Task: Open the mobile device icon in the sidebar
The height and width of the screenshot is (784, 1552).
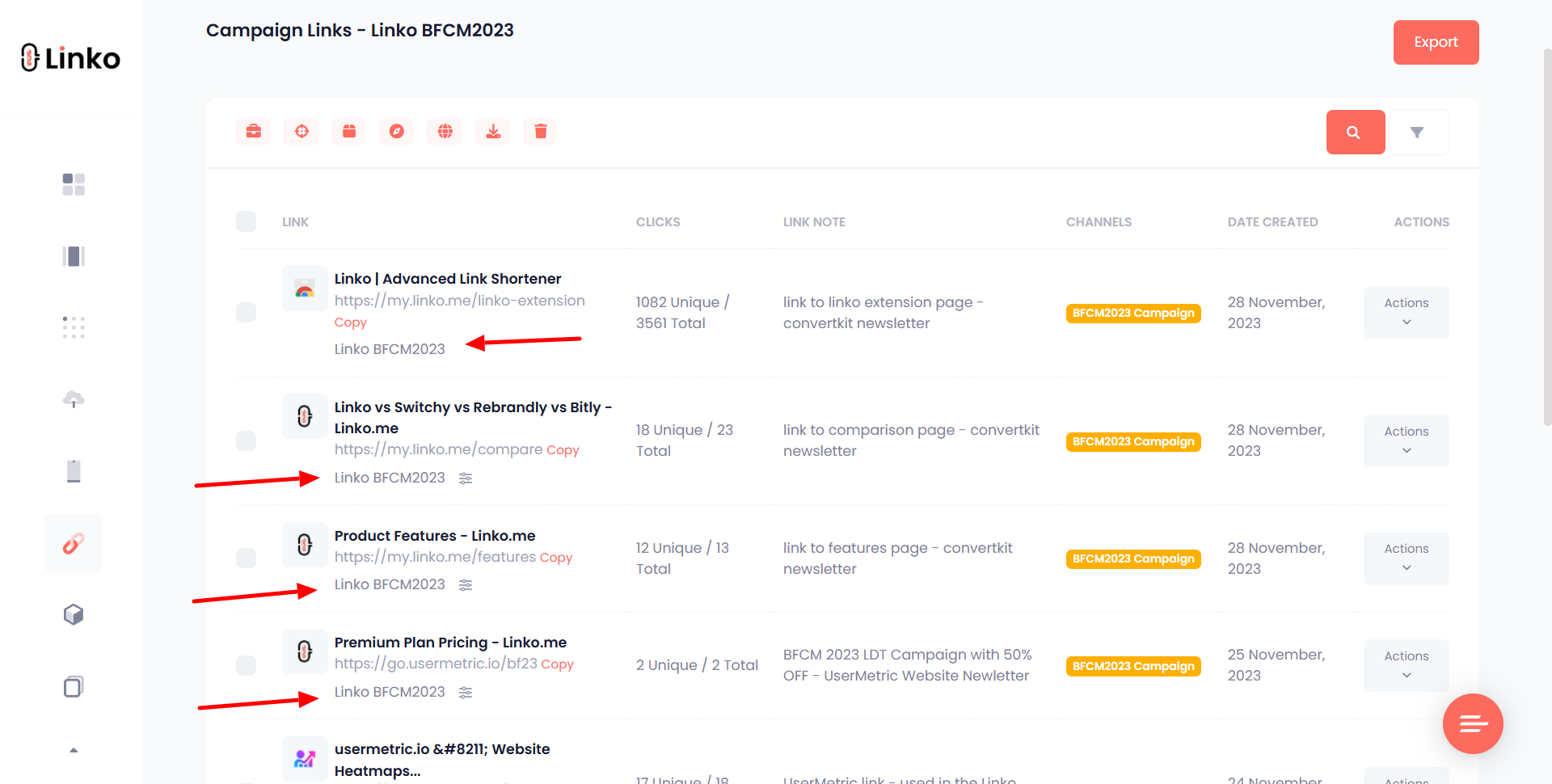Action: (x=74, y=471)
